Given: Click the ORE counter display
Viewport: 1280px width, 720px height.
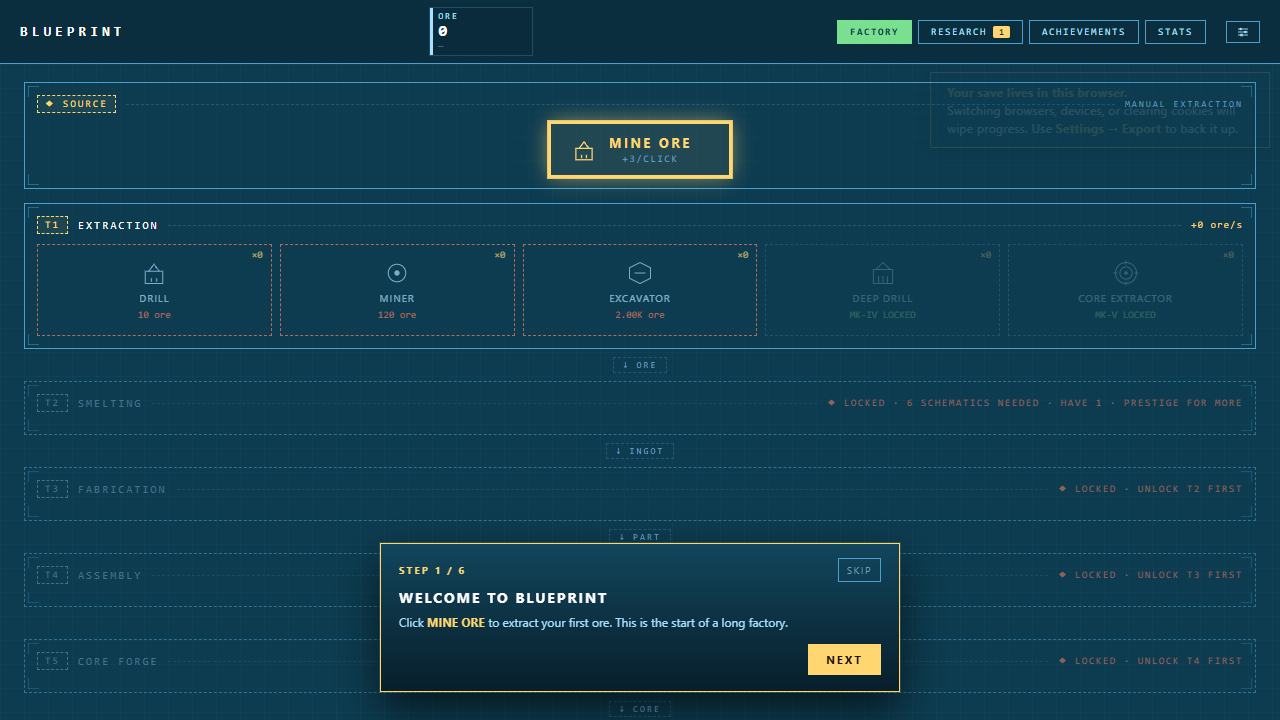Looking at the screenshot, I should click(x=482, y=32).
